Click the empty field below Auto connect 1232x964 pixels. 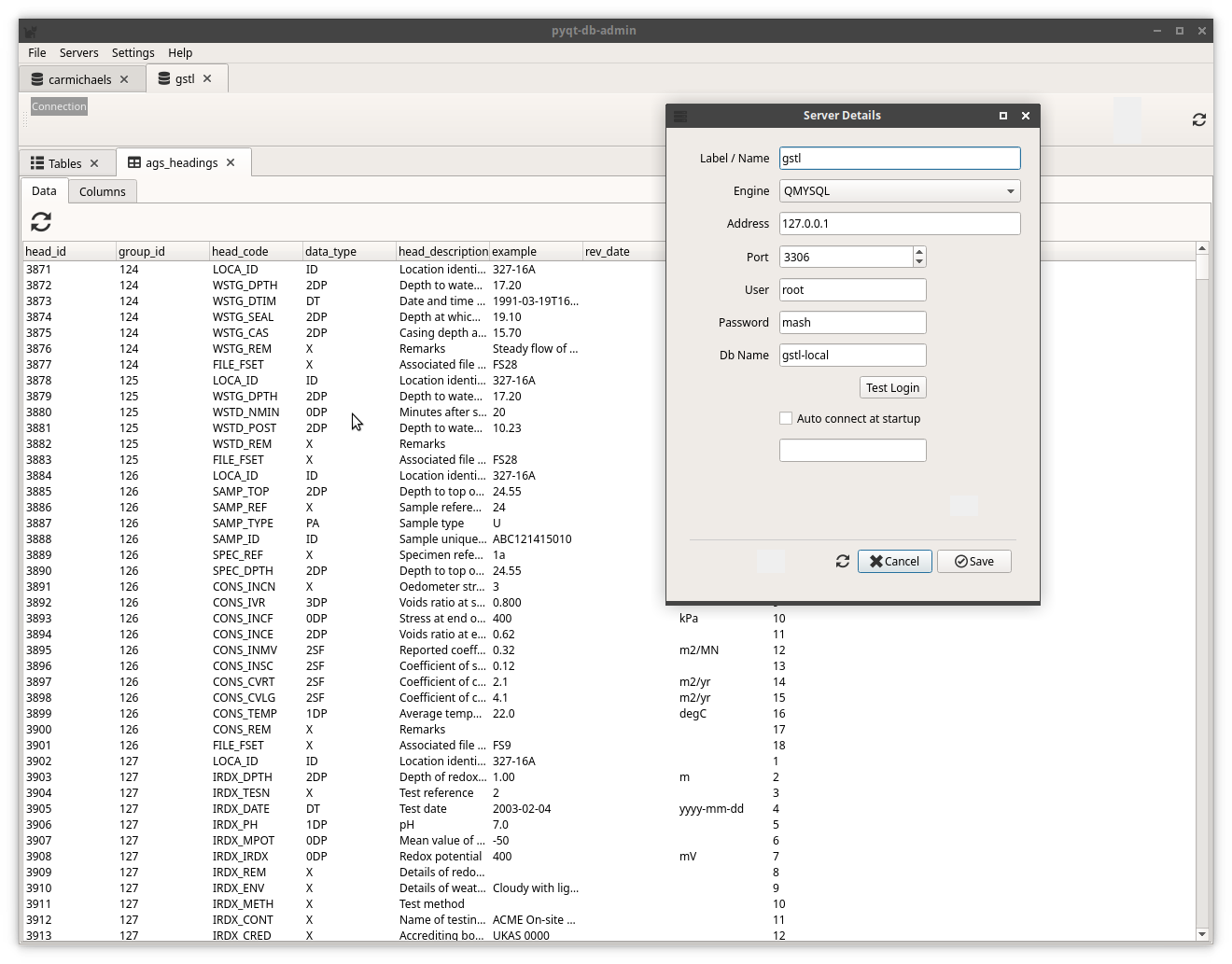click(853, 451)
